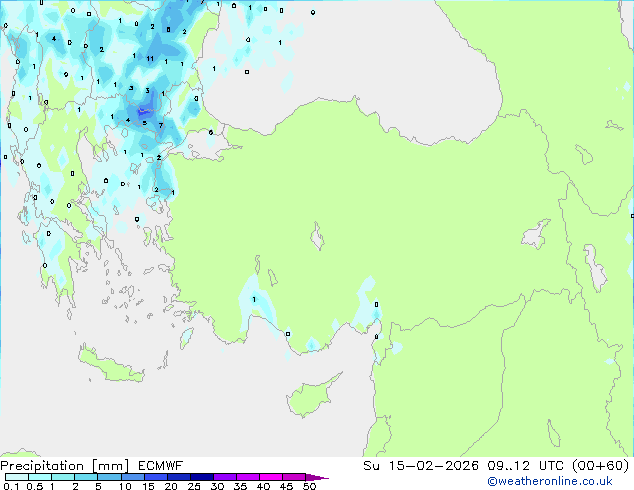The height and width of the screenshot is (490, 634).
Task: Click the legend label '40'
Action: tap(263, 486)
